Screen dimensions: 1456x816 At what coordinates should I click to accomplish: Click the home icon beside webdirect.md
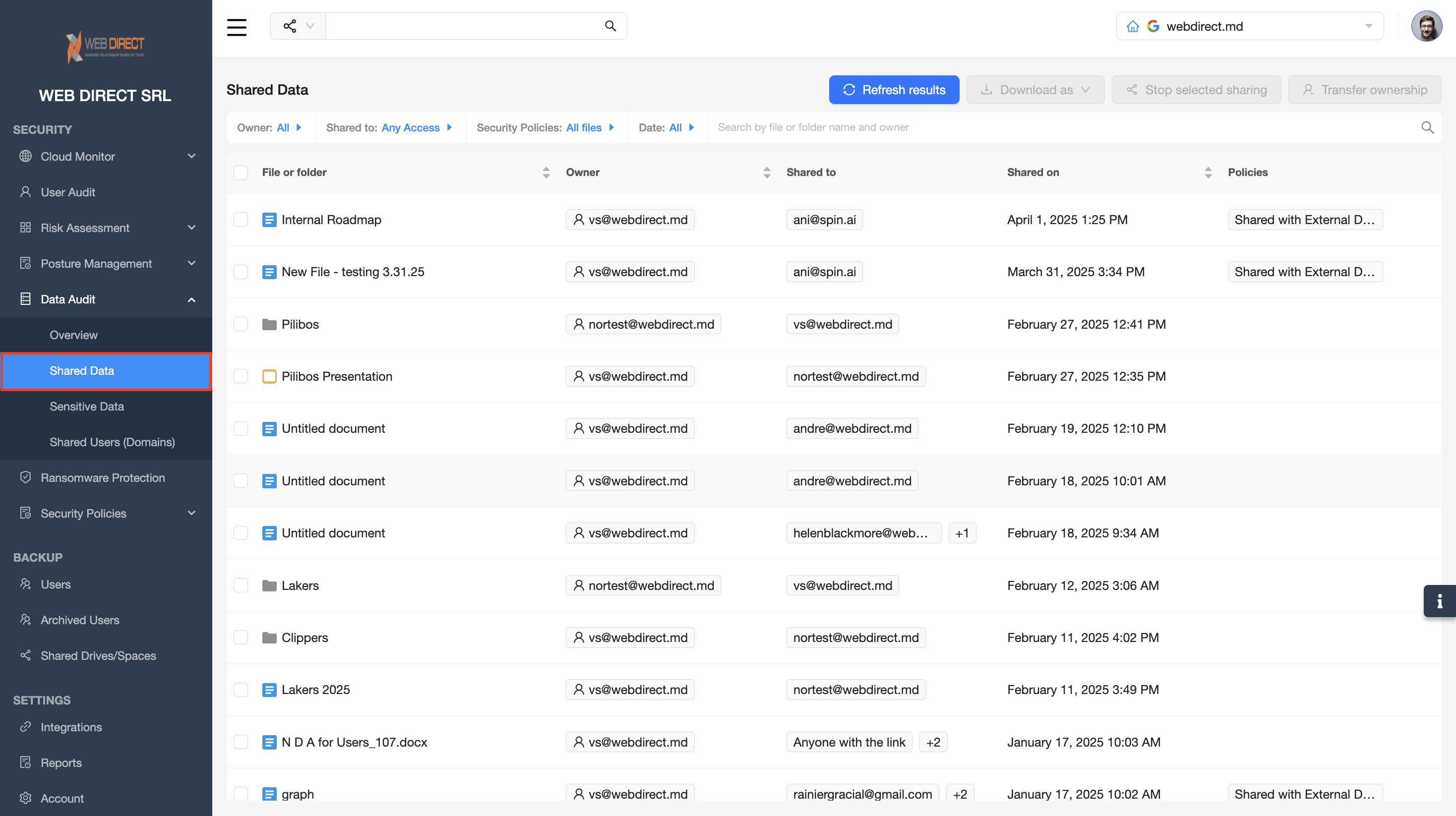point(1132,27)
